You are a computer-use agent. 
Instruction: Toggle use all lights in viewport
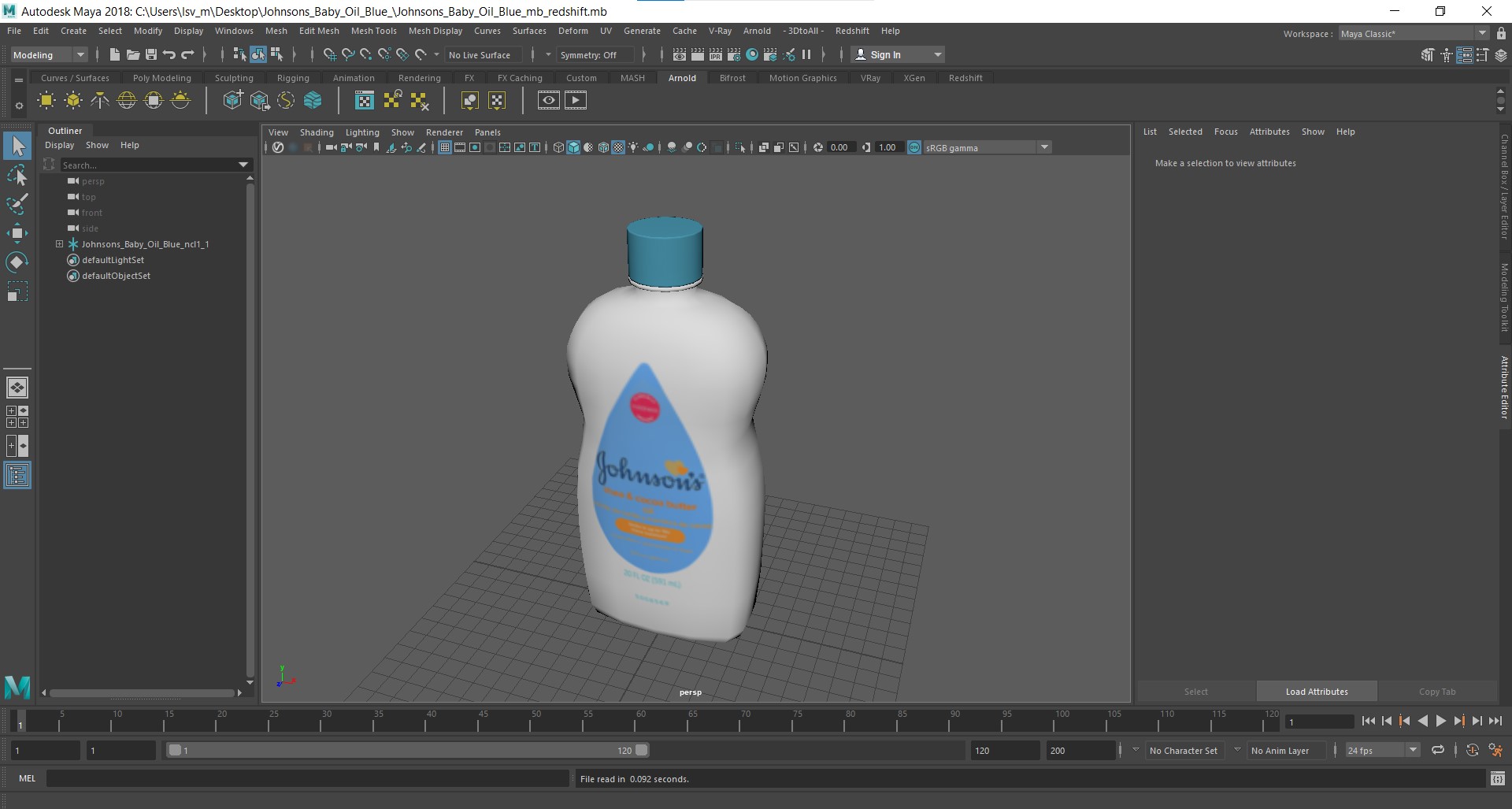[633, 147]
